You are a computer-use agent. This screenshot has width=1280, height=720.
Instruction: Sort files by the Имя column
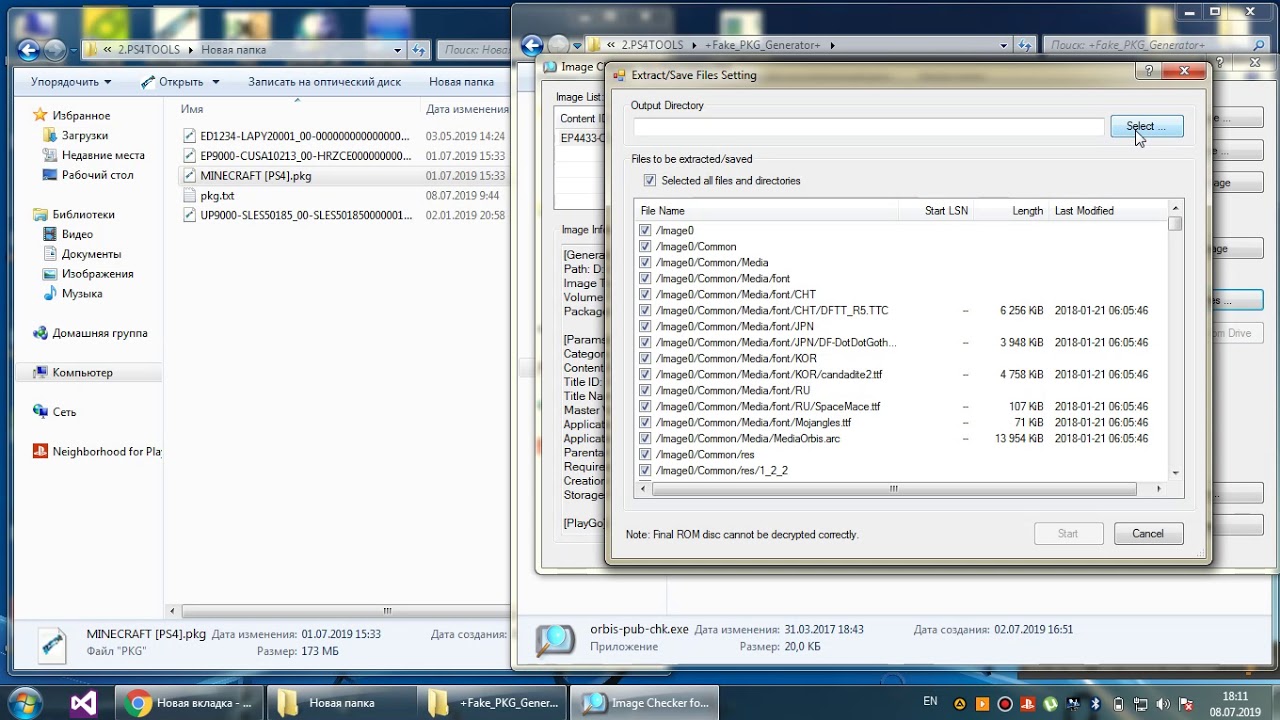pyautogui.click(x=192, y=109)
